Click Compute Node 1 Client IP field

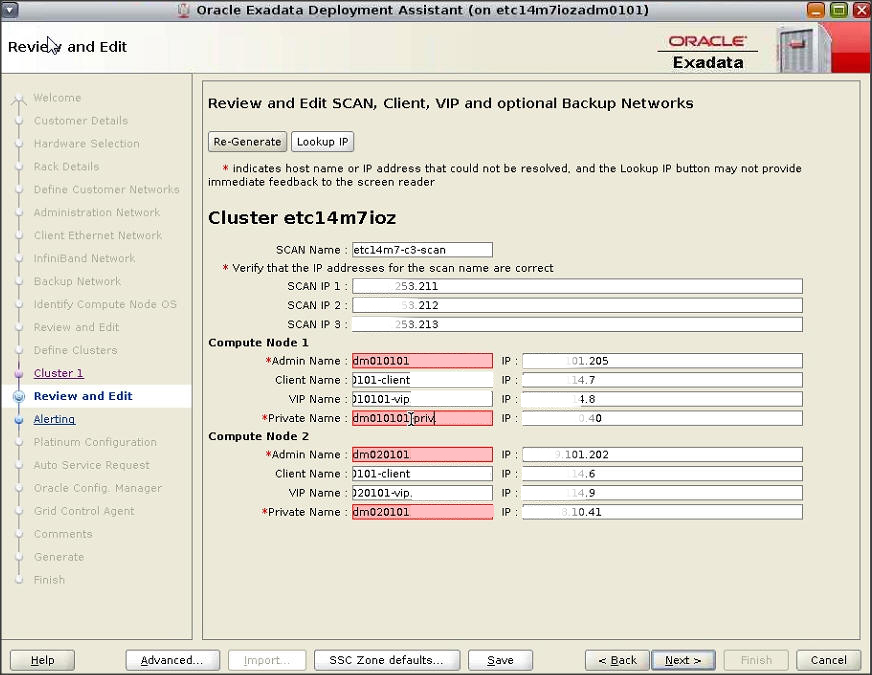pos(662,380)
